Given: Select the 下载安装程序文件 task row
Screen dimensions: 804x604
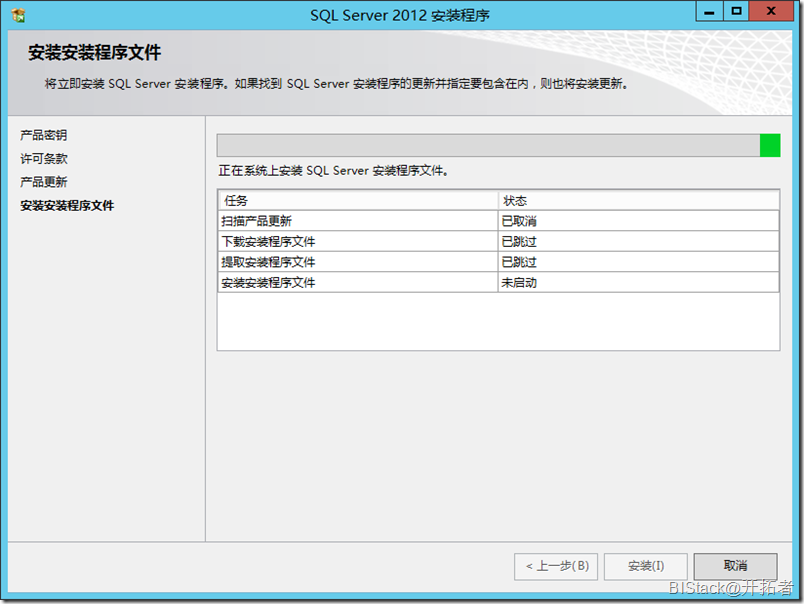Looking at the screenshot, I should (498, 241).
